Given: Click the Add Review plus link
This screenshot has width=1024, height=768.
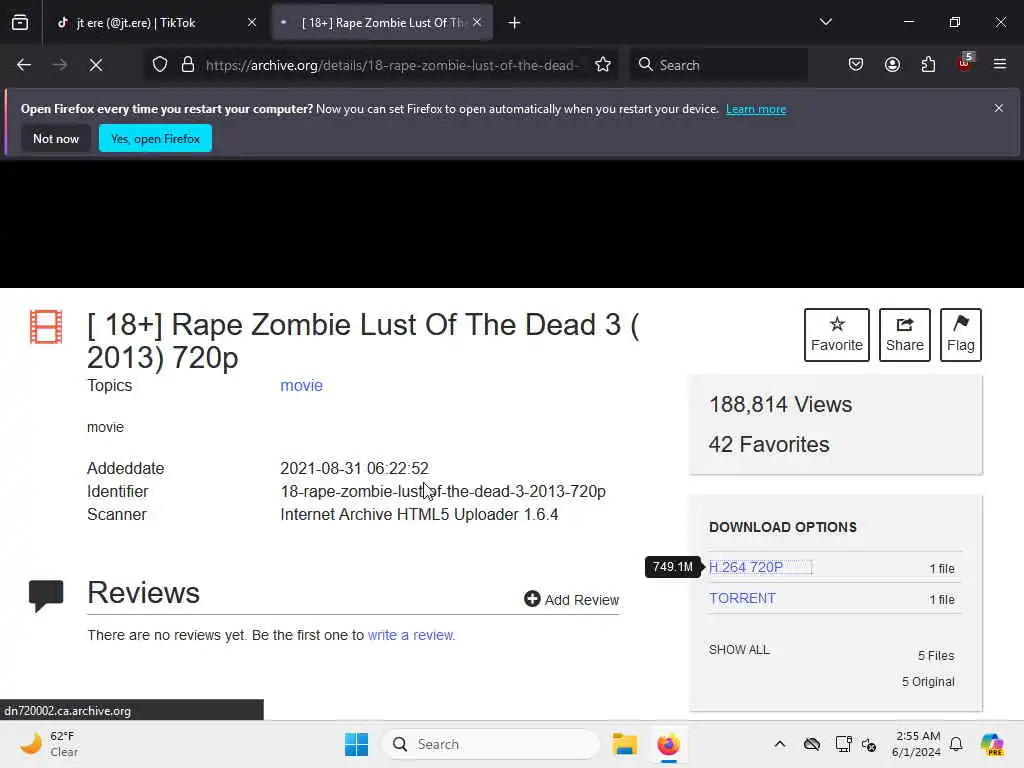Looking at the screenshot, I should click(x=571, y=600).
